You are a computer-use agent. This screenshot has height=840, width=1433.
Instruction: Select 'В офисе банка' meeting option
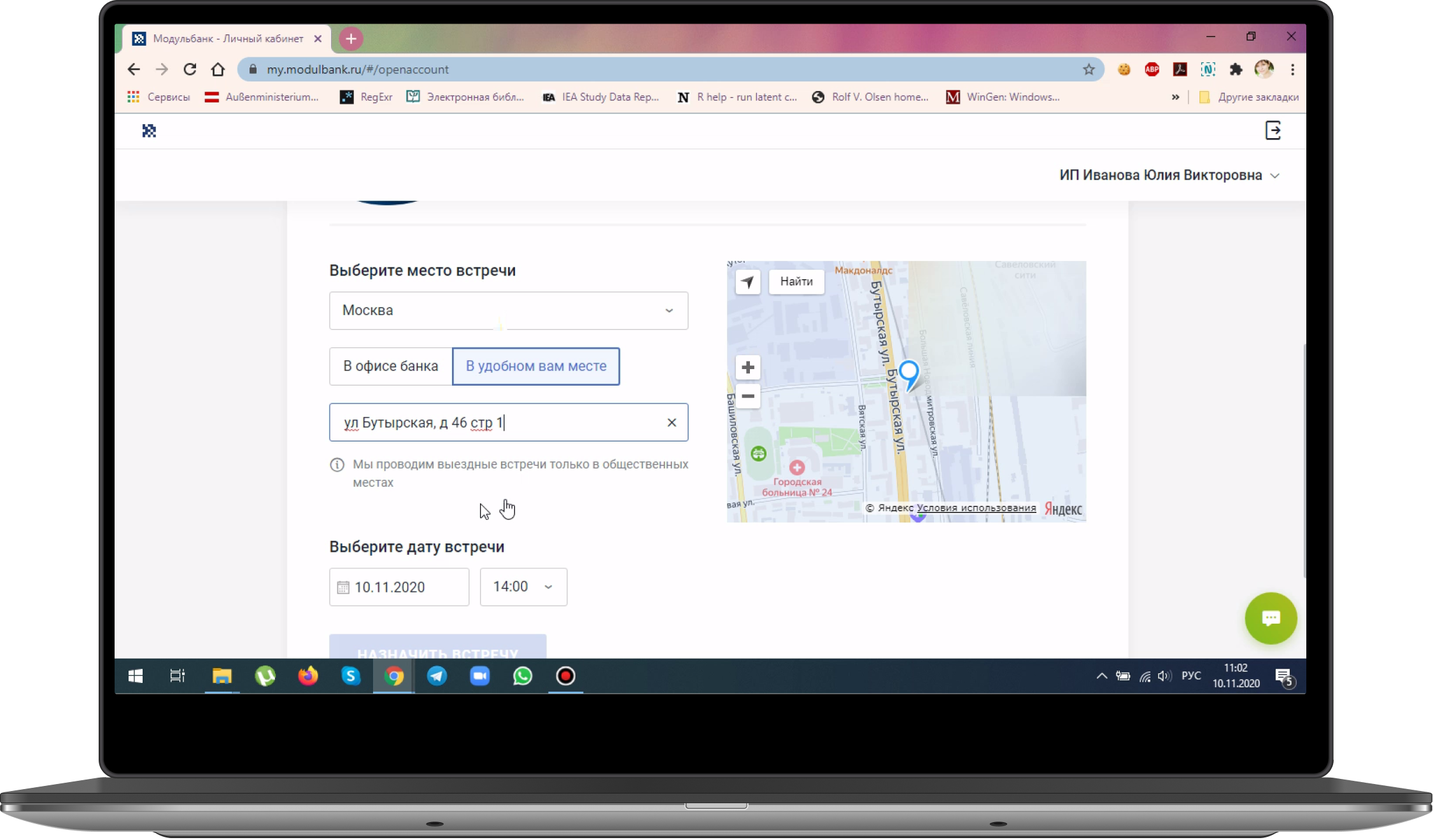(x=390, y=366)
